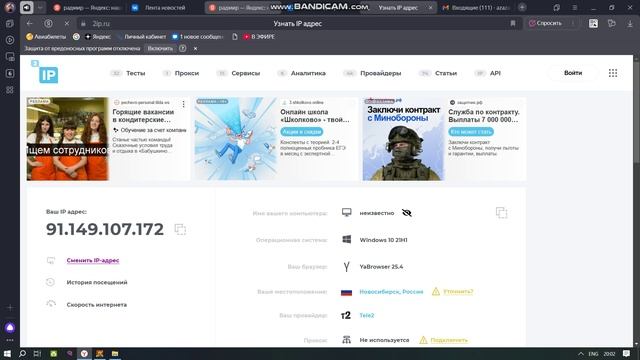Click the Новосибирск, Россия location link

click(391, 291)
